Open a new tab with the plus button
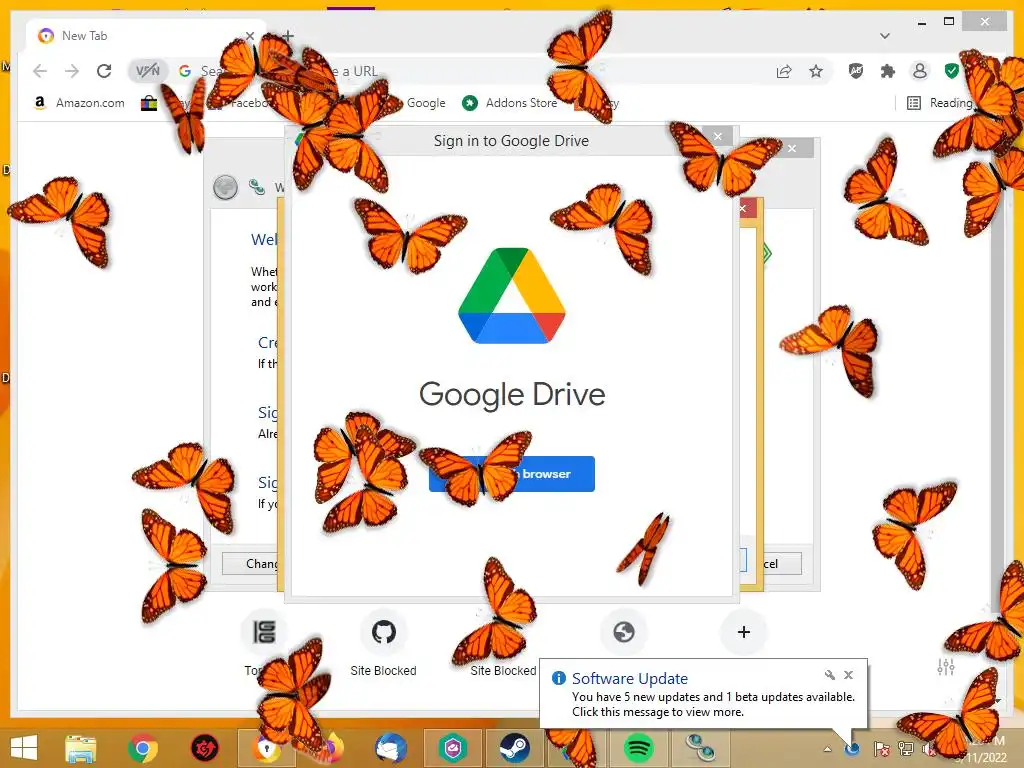This screenshot has height=768, width=1024. click(x=288, y=36)
